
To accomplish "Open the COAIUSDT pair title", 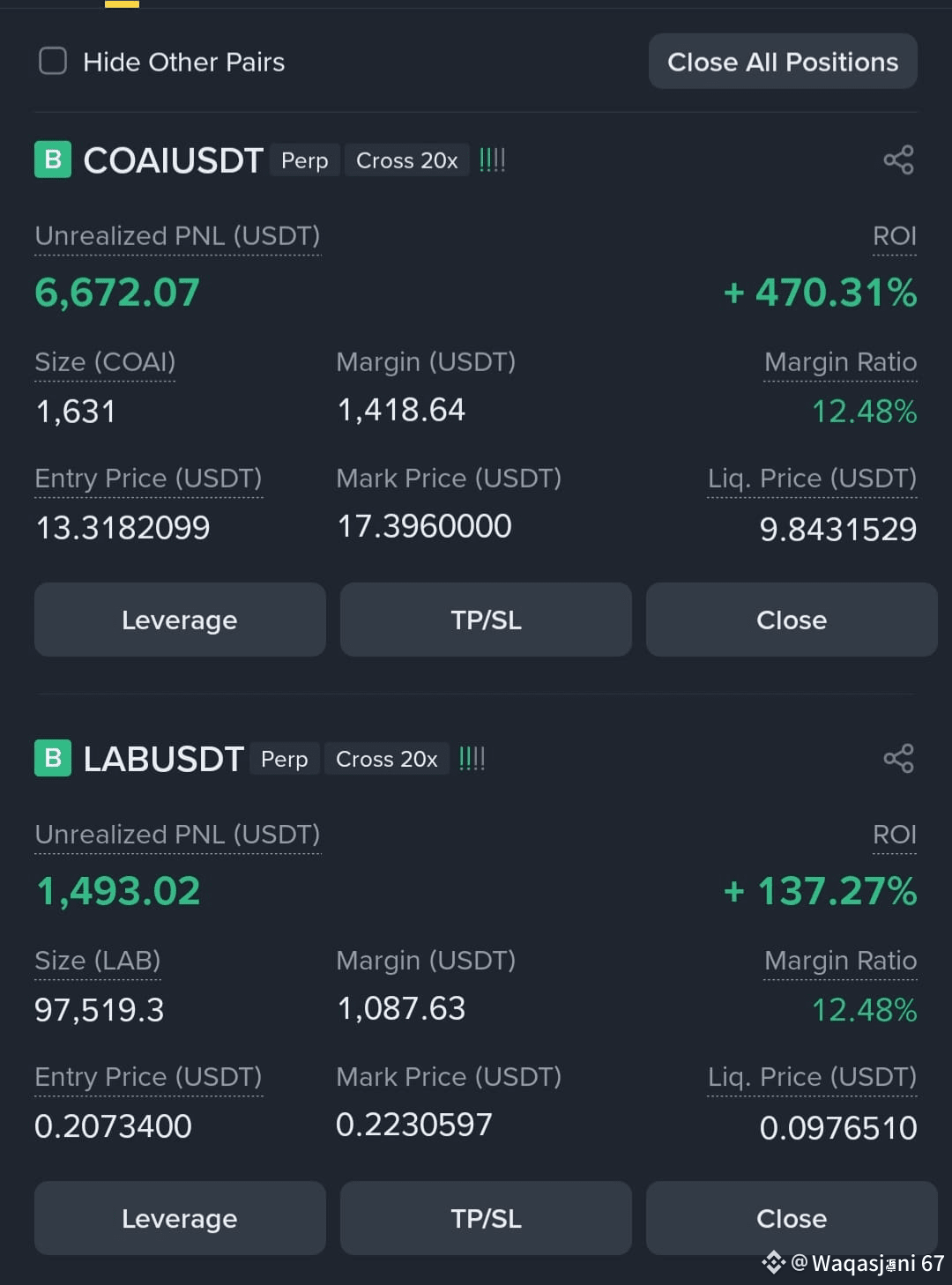I will tap(173, 160).
